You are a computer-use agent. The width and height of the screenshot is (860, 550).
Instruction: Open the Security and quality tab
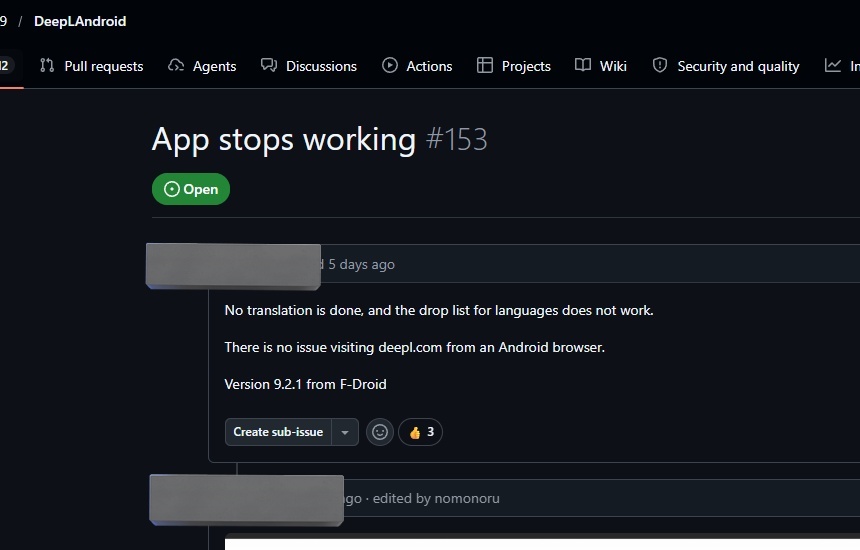tap(726, 66)
